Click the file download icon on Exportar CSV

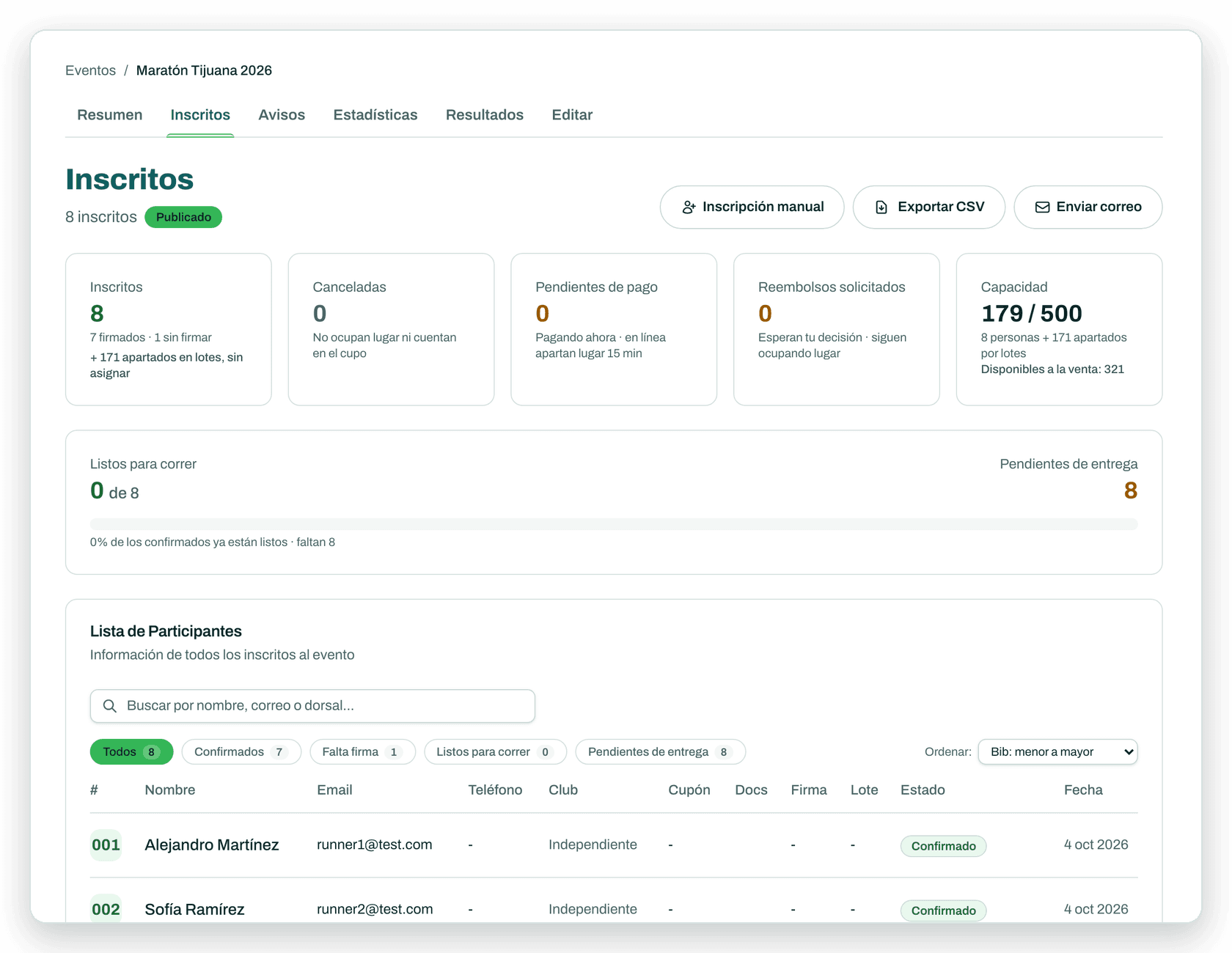pos(881,207)
